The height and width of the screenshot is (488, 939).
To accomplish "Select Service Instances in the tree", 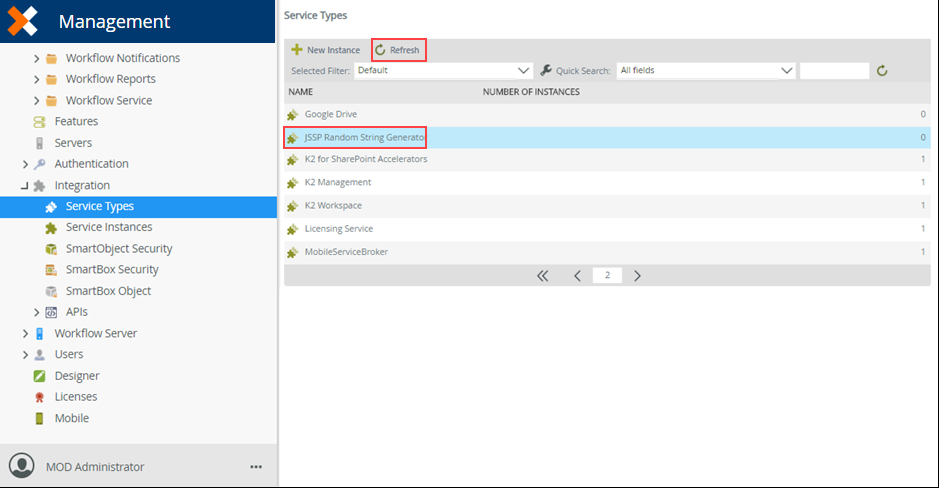I will (x=107, y=228).
